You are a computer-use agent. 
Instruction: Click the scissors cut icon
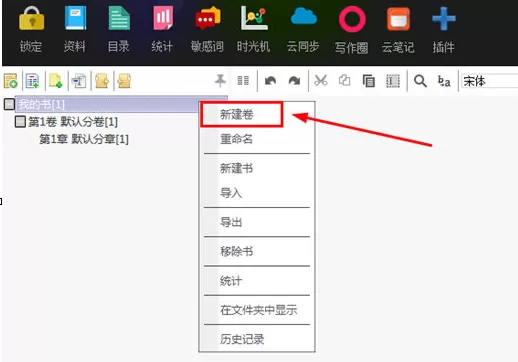tap(321, 81)
